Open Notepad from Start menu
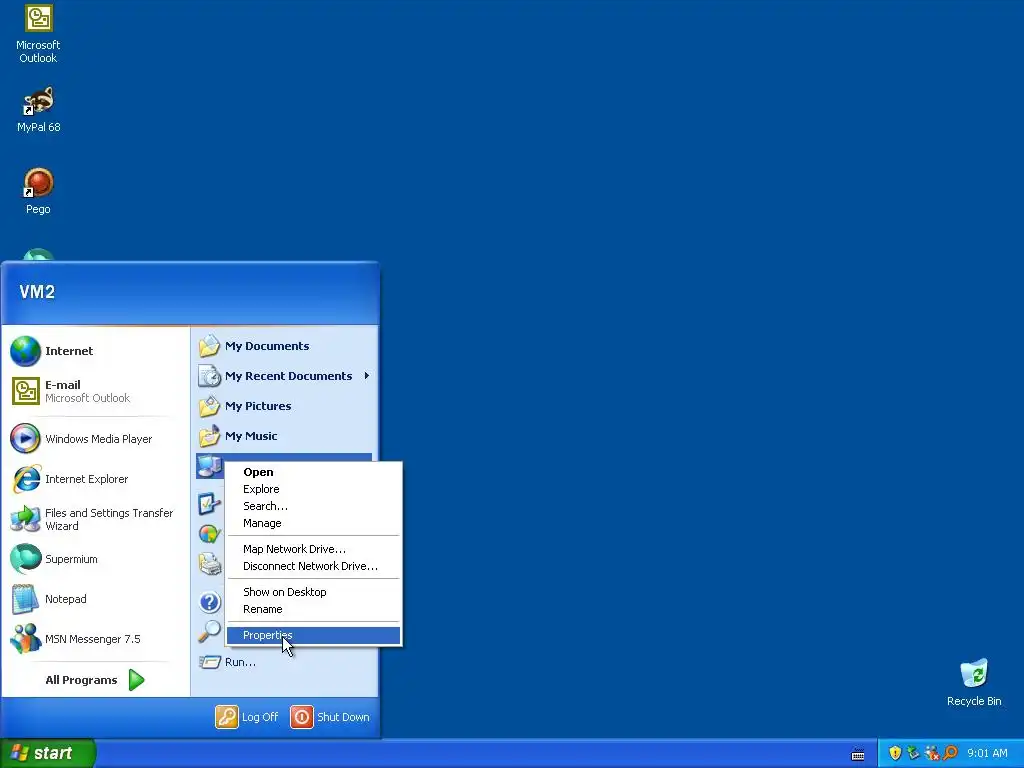 (x=95, y=599)
